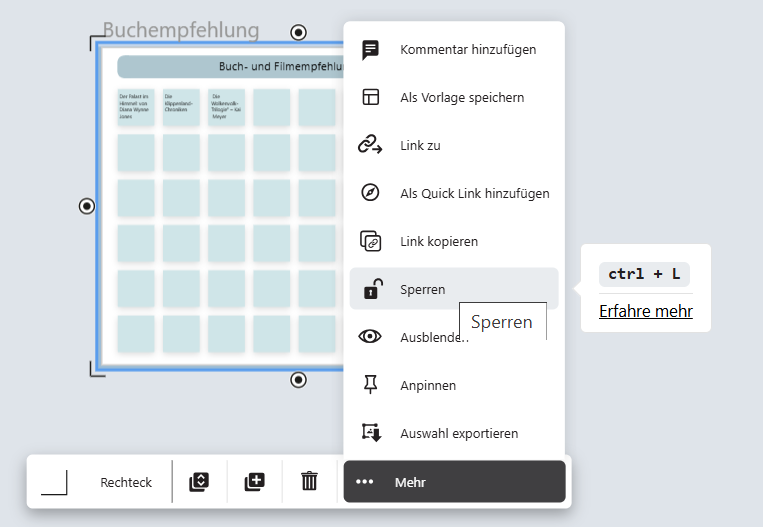Click the comment icon beside Kommentar hinzufügen
The height and width of the screenshot is (527, 763).
[x=370, y=49]
